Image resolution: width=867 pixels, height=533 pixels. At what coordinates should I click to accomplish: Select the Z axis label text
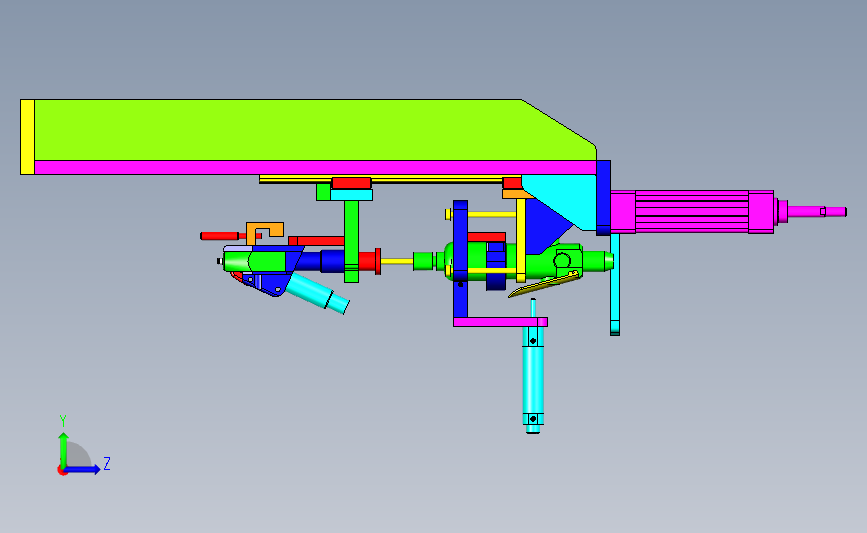[x=107, y=463]
